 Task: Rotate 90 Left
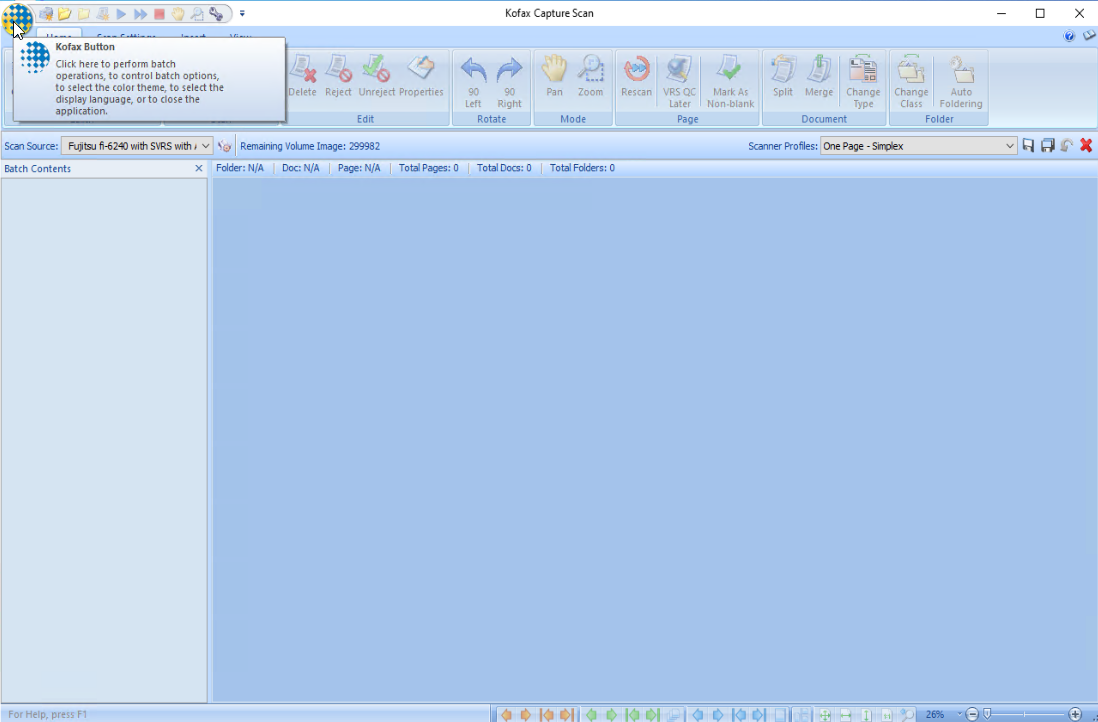pyautogui.click(x=473, y=82)
